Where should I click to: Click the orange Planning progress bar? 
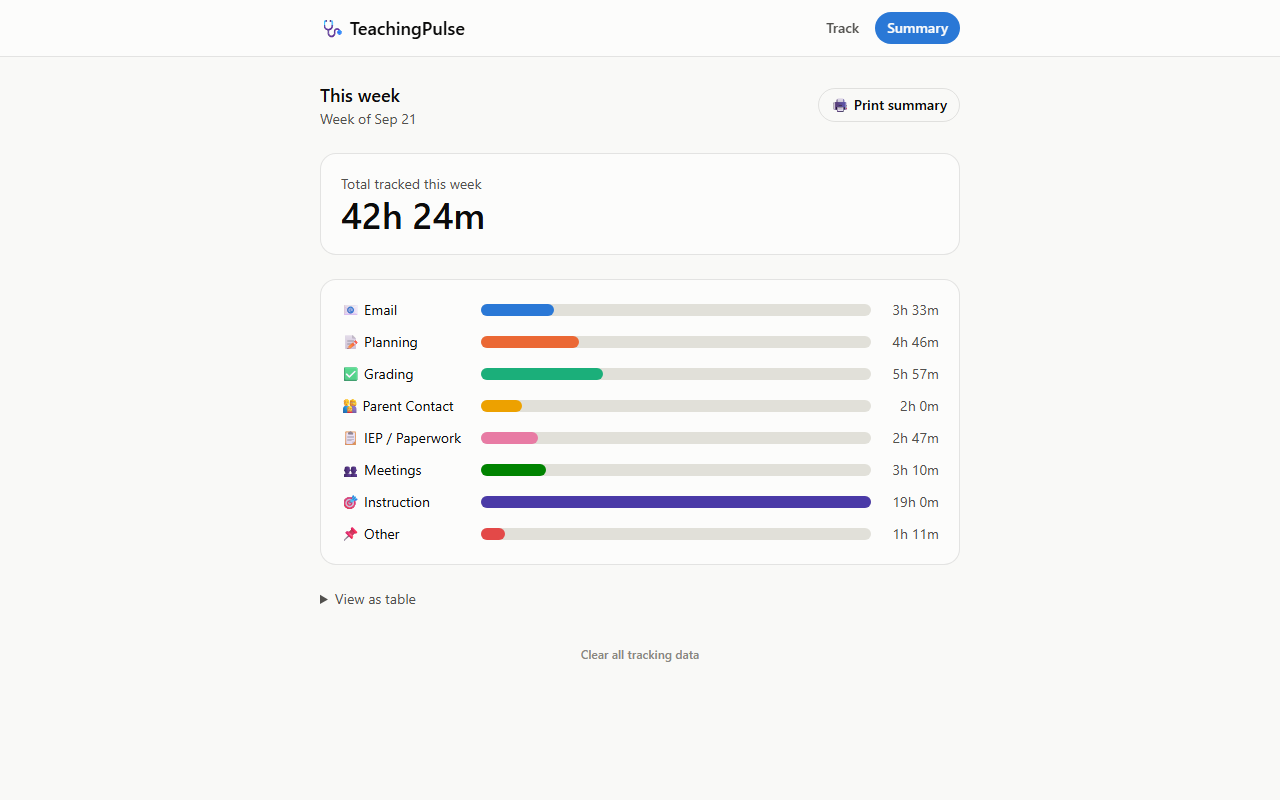pos(530,342)
